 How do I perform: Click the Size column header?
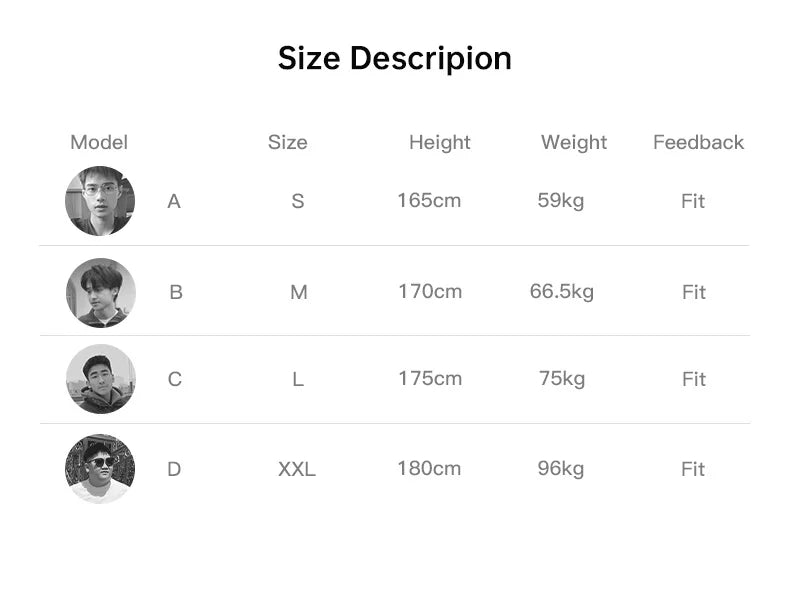288,142
